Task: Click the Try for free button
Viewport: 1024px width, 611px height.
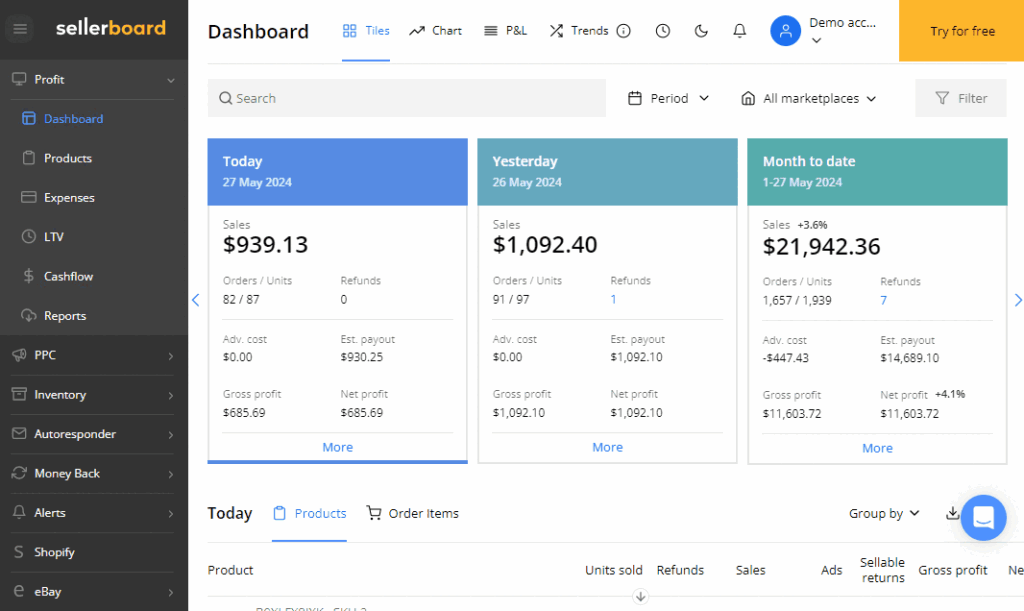Action: tap(961, 31)
